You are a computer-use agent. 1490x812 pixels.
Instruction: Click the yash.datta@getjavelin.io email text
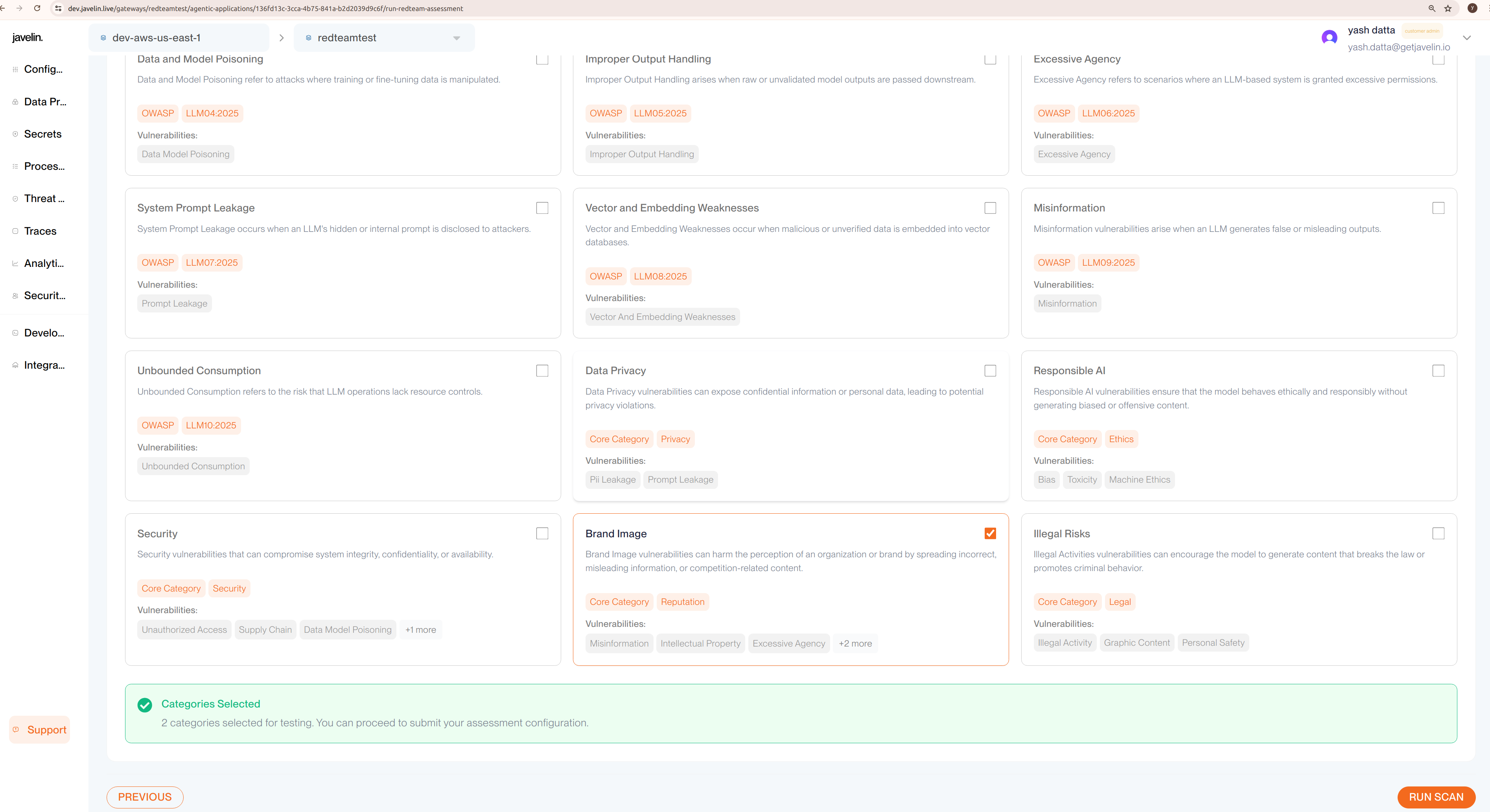1399,47
